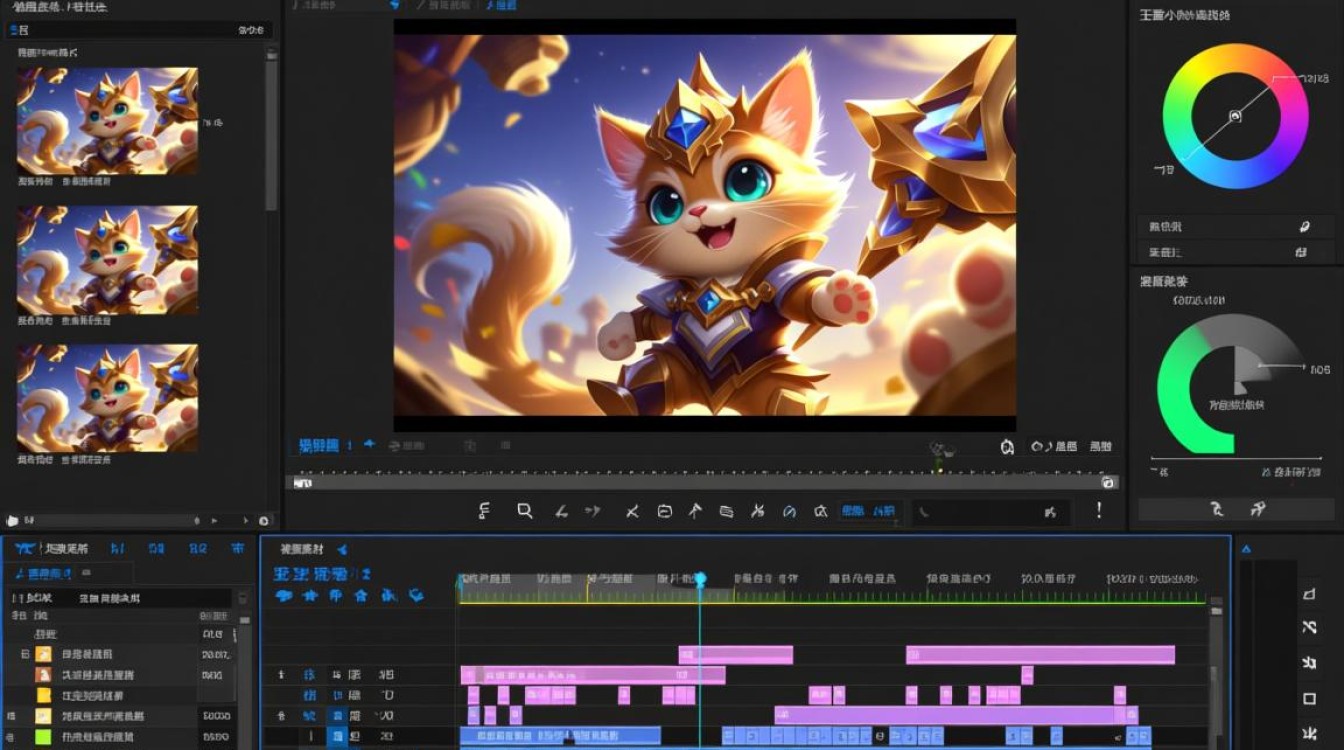This screenshot has width=1344, height=750.
Task: Pick a hue on the color wheel ring
Action: tap(1235, 116)
